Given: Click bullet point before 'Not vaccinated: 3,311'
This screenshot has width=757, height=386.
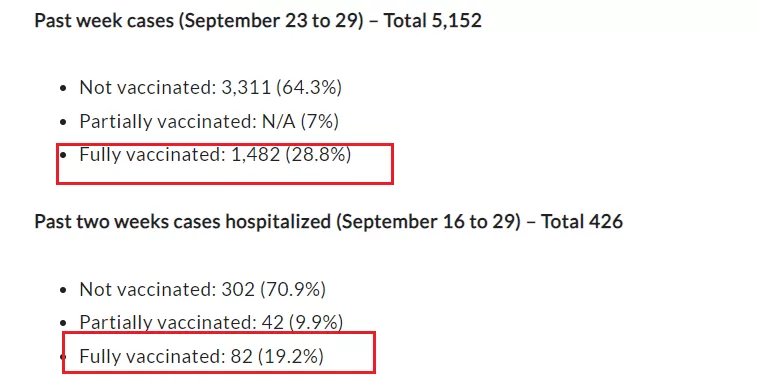Looking at the screenshot, I should 63,89.
